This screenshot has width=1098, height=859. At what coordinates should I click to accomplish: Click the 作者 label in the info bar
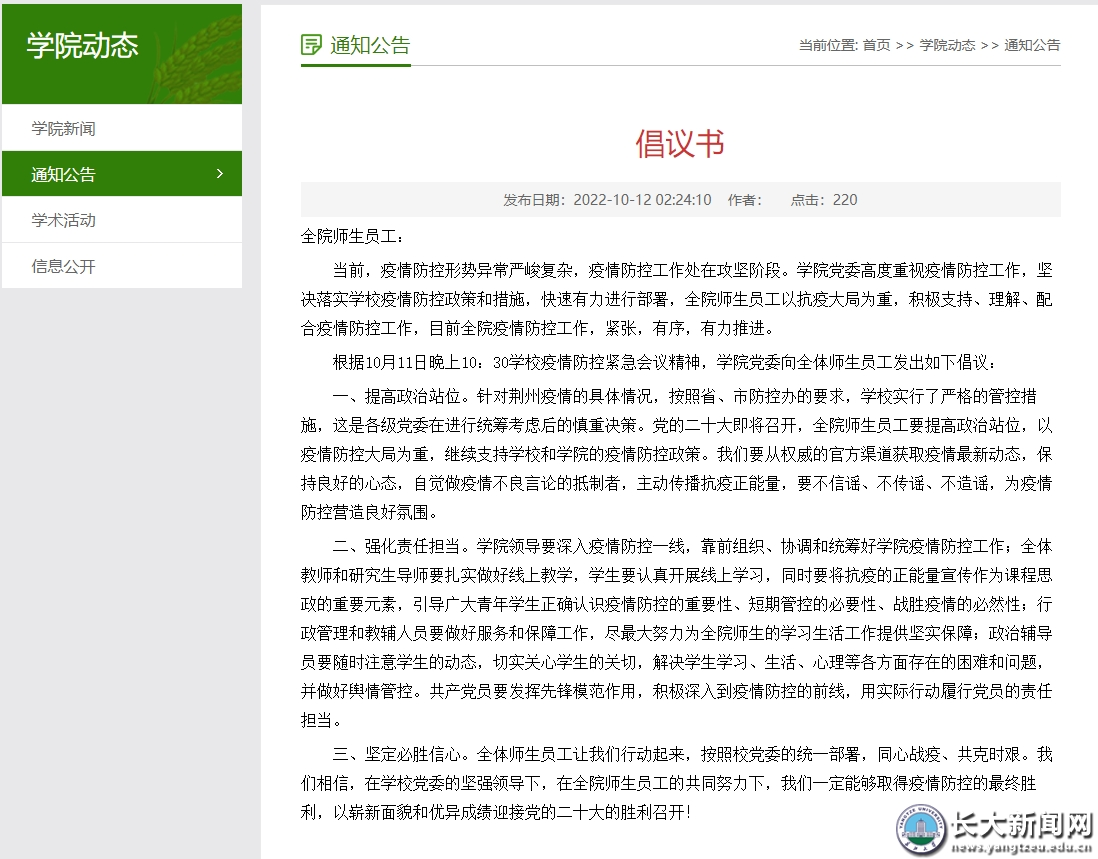[x=745, y=200]
